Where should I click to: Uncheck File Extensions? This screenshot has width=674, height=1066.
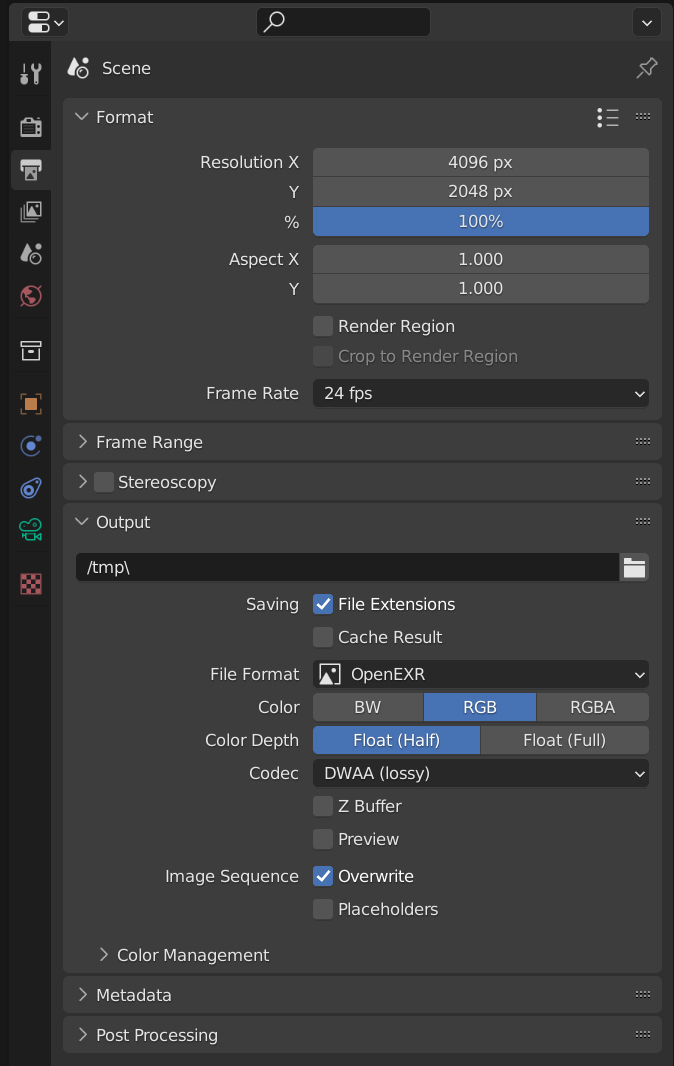tap(323, 604)
